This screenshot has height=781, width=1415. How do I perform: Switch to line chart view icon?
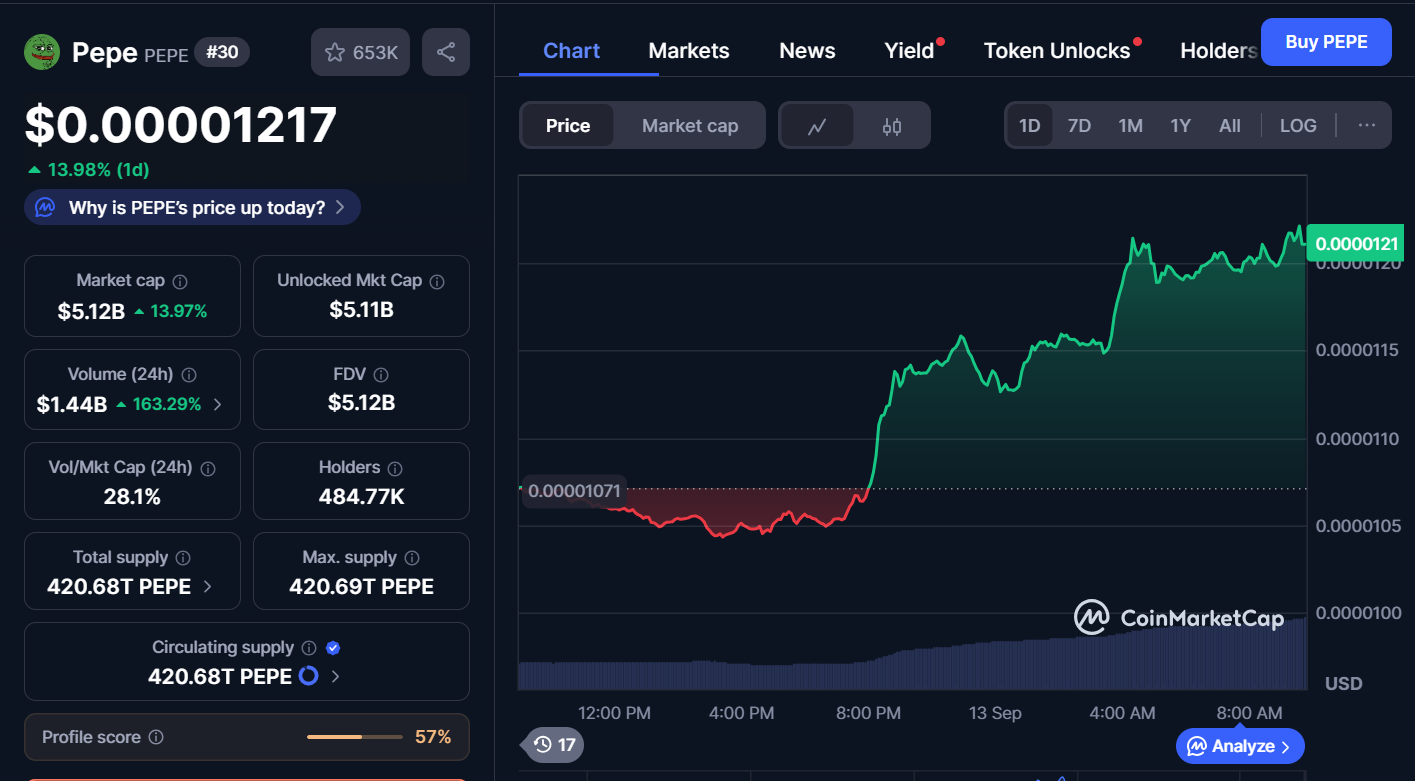point(817,126)
